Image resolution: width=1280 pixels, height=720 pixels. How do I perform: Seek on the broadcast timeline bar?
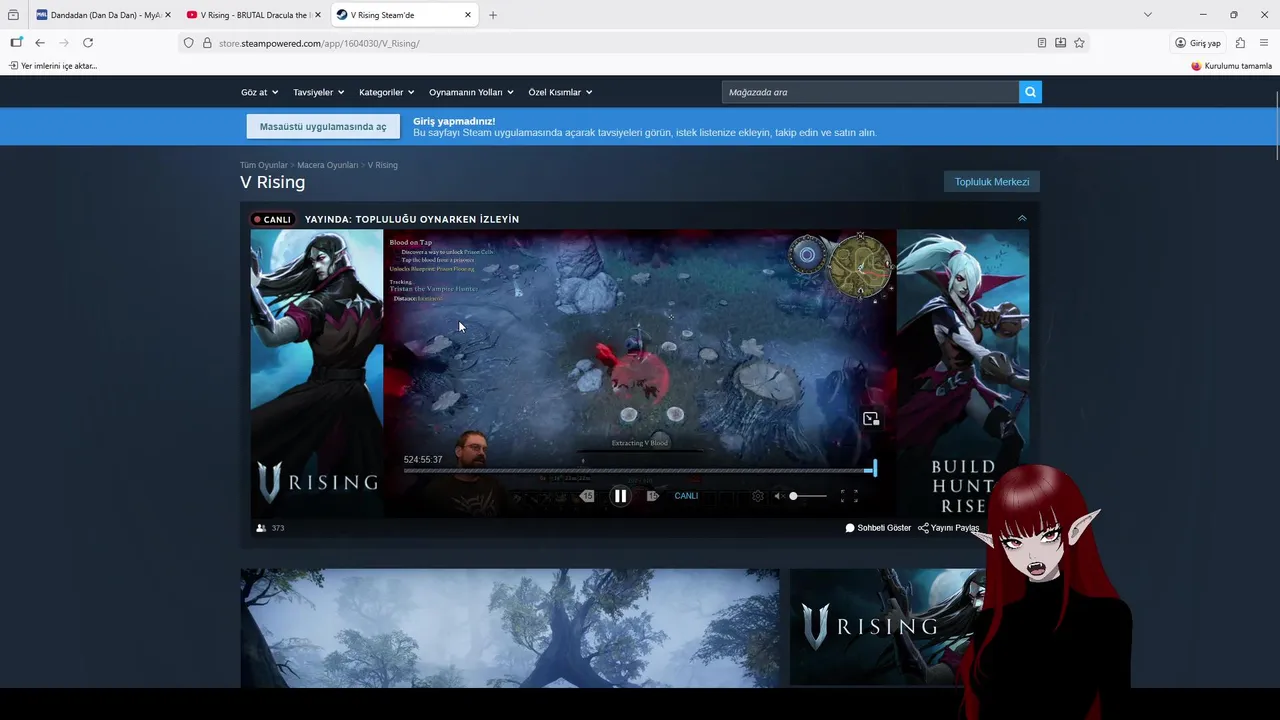[x=639, y=469]
